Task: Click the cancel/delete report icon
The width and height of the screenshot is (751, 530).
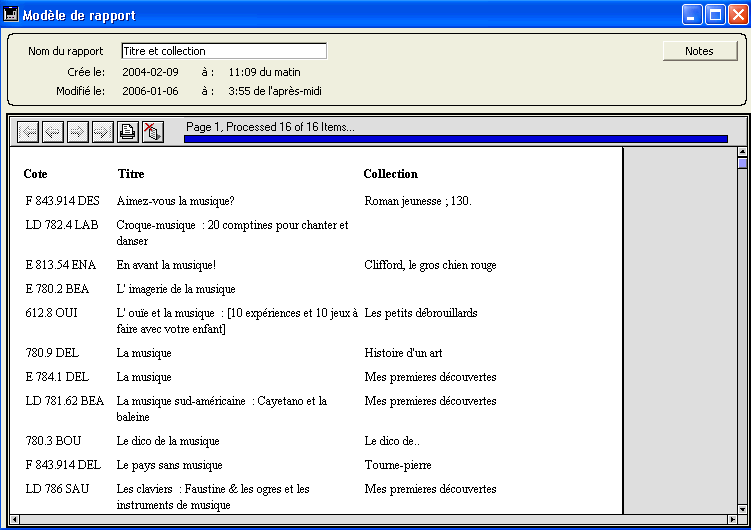Action: click(x=152, y=132)
